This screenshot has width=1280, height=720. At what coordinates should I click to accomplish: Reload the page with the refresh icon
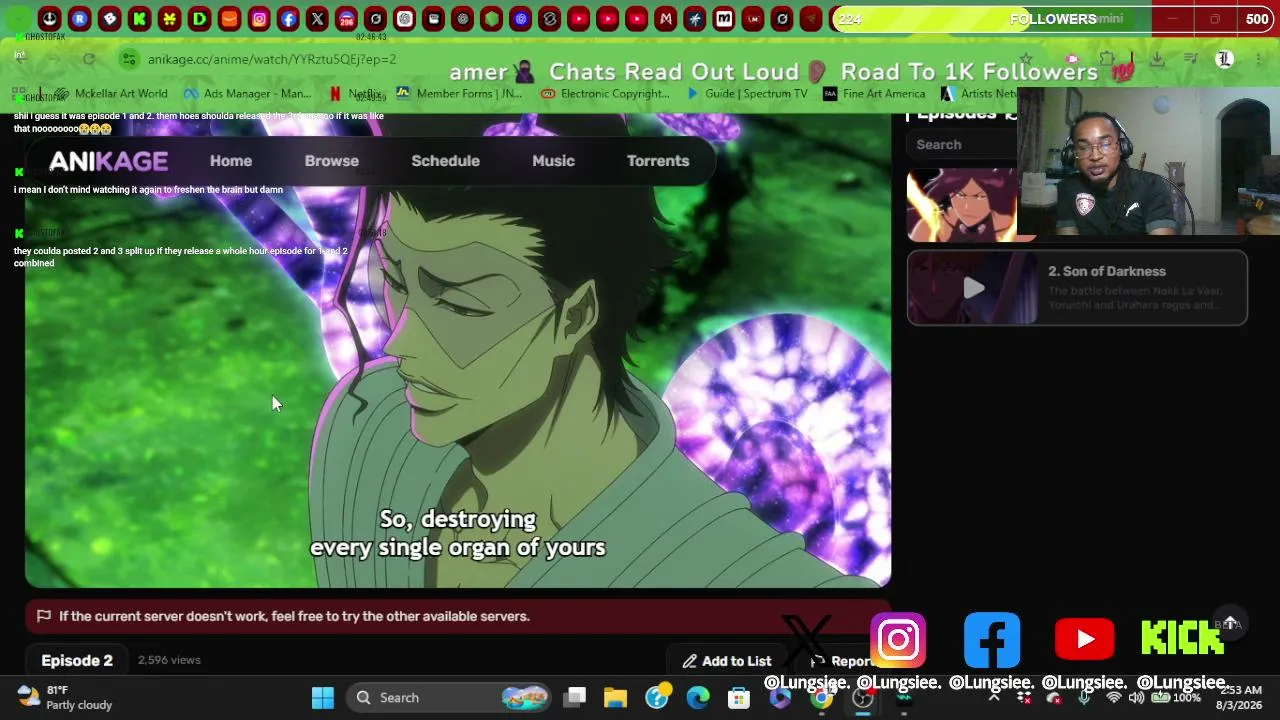pyautogui.click(x=89, y=59)
